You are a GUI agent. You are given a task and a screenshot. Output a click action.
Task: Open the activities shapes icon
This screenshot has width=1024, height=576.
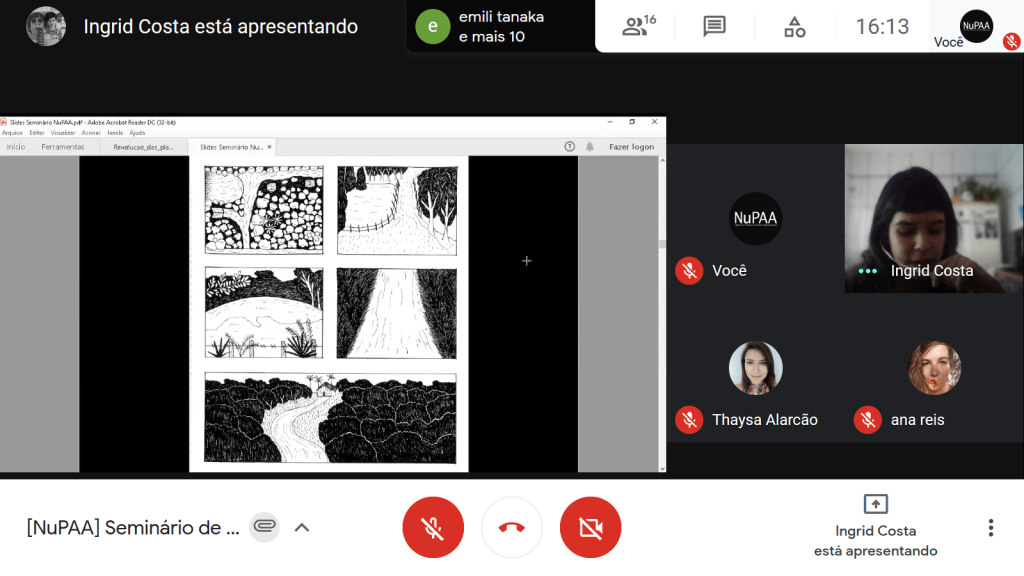tap(794, 27)
